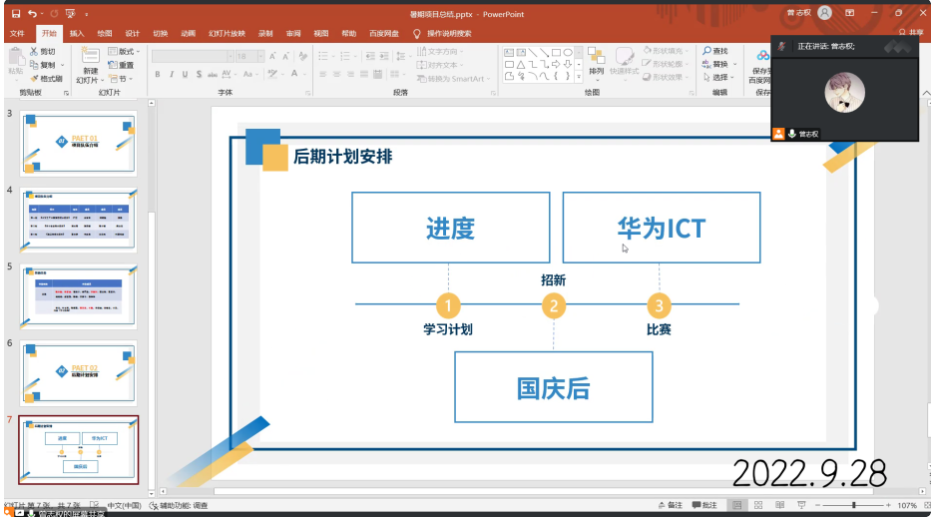Open the Section (节) dropdown

(123, 78)
